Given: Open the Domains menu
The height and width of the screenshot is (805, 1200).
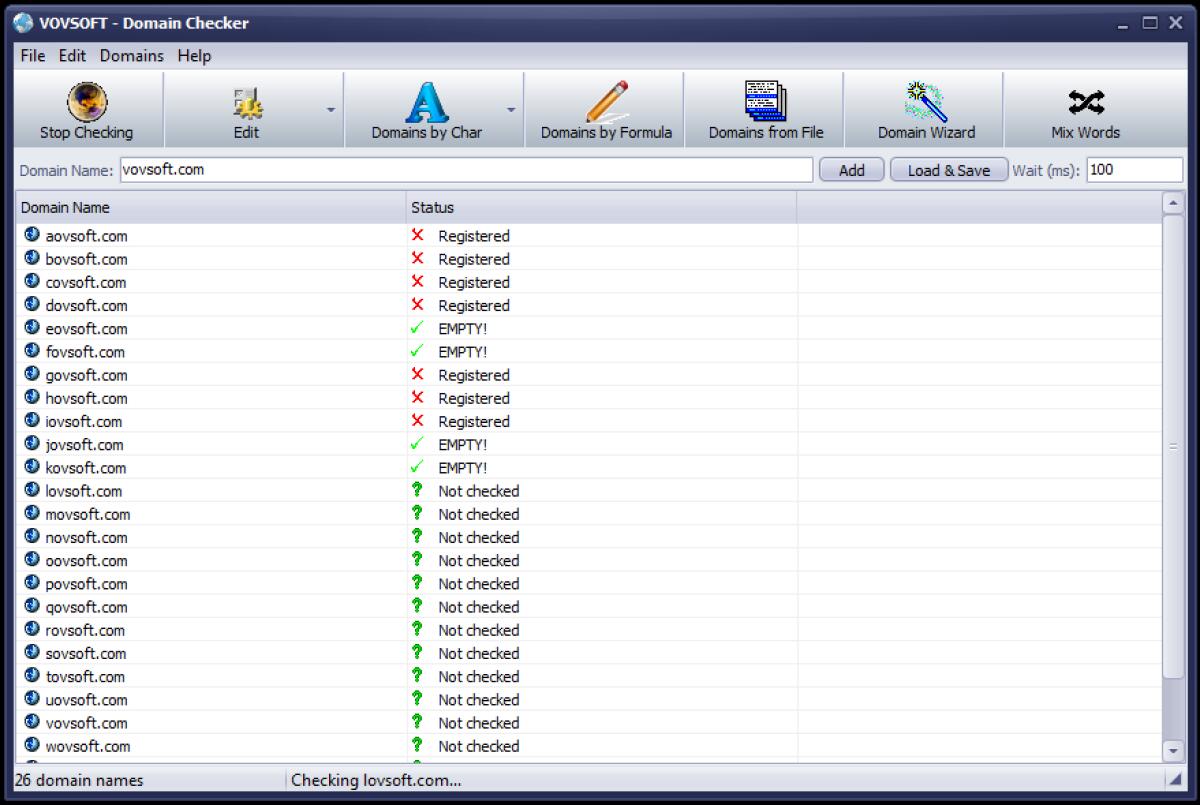Looking at the screenshot, I should click(132, 56).
